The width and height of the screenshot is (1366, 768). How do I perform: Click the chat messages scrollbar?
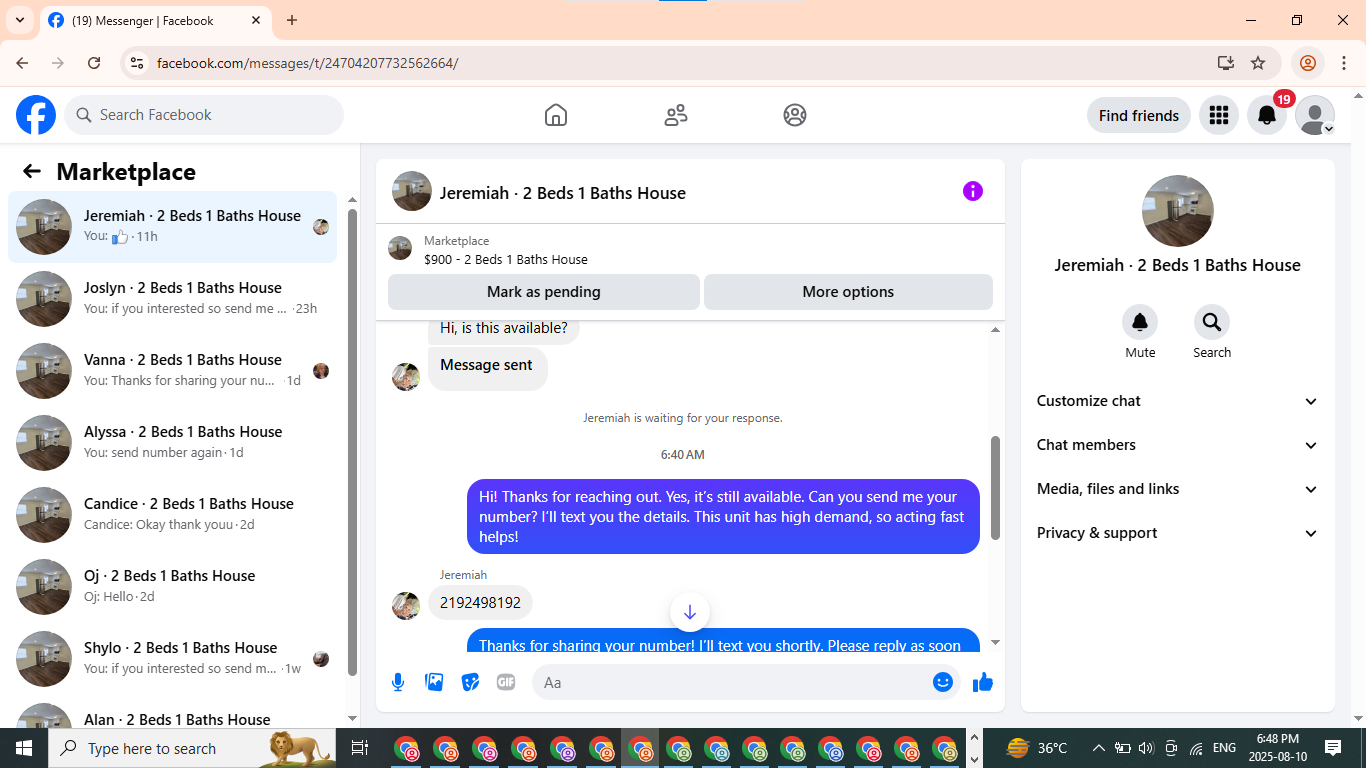(x=995, y=488)
